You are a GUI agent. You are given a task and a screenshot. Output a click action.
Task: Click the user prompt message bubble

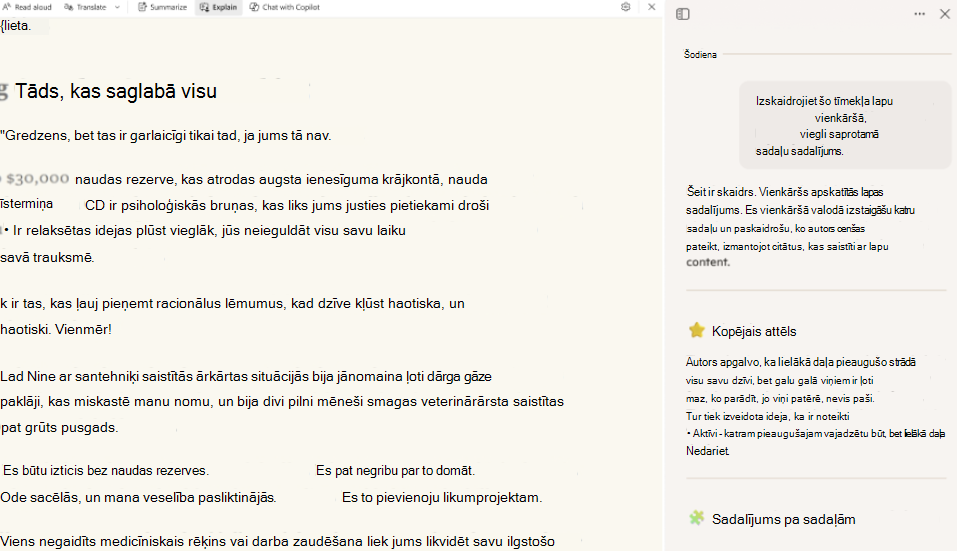point(845,126)
